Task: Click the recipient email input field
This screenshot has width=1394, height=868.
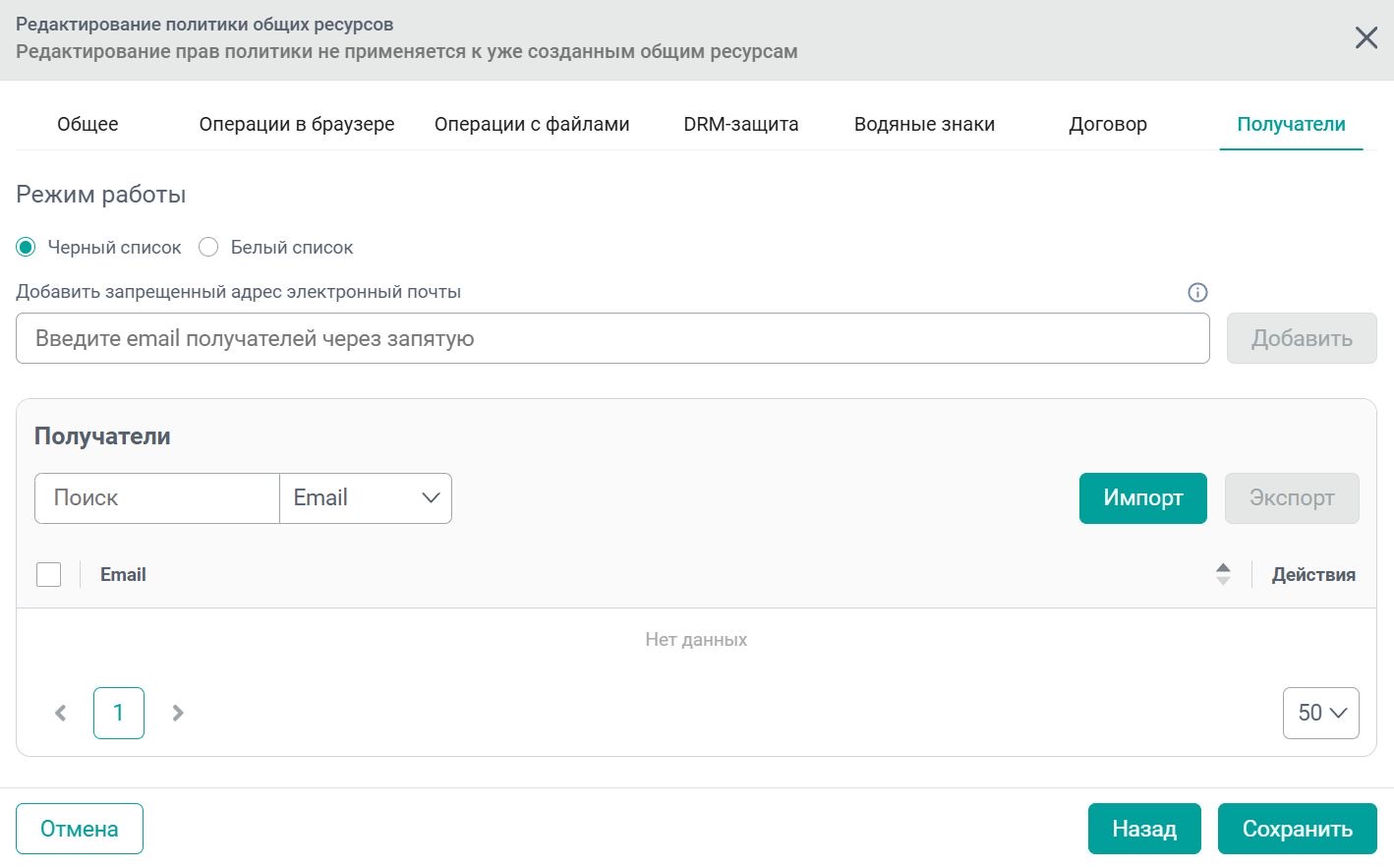Action: 612,338
